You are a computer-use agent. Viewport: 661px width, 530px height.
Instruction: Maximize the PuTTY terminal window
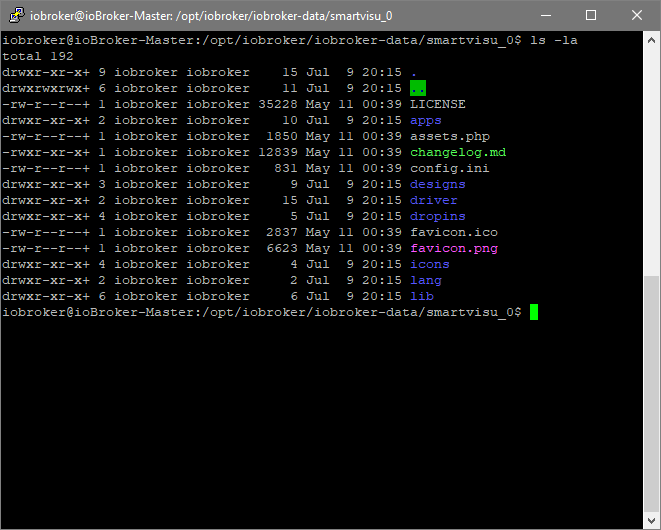click(591, 15)
